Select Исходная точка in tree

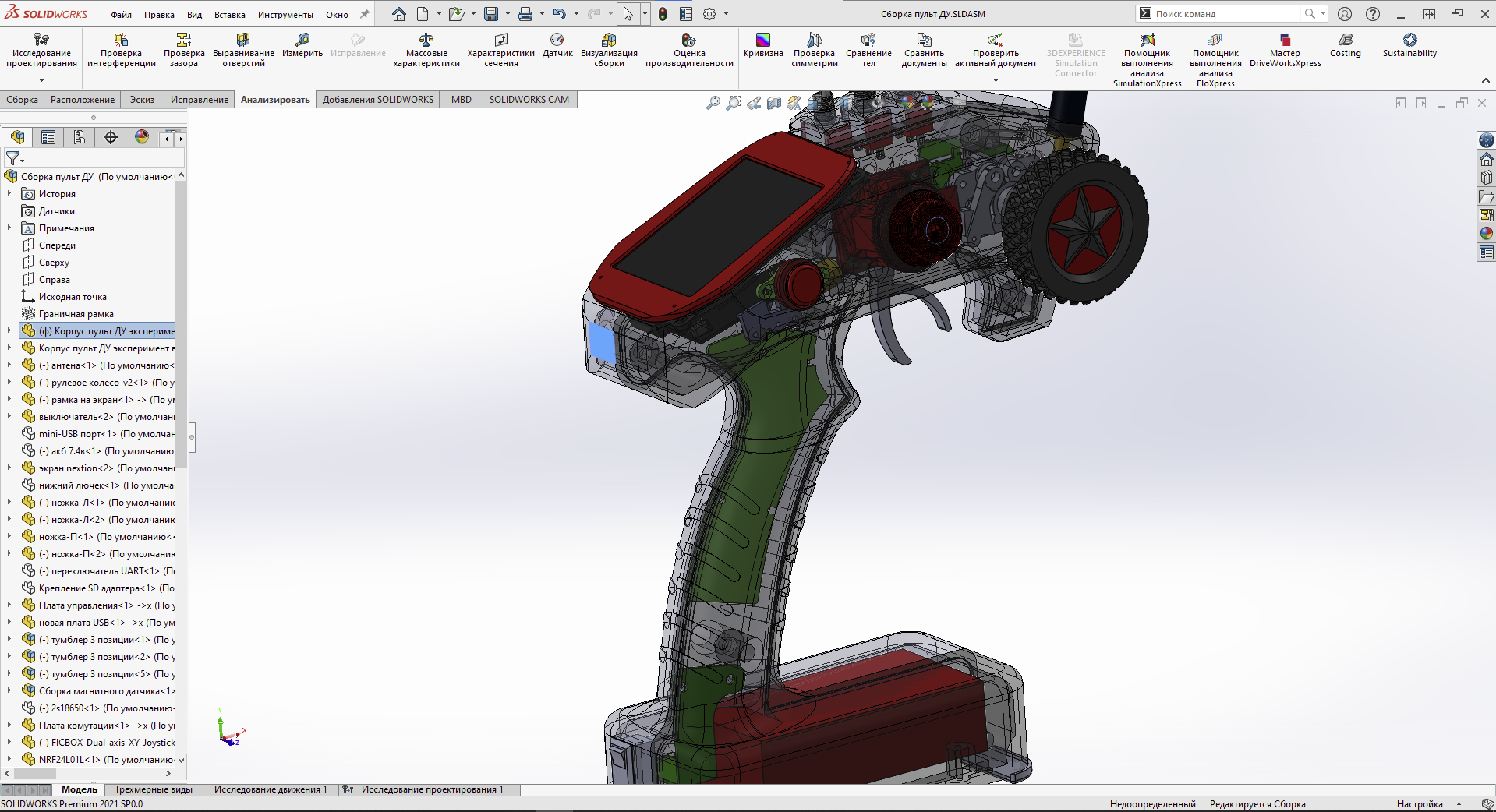pyautogui.click(x=73, y=297)
